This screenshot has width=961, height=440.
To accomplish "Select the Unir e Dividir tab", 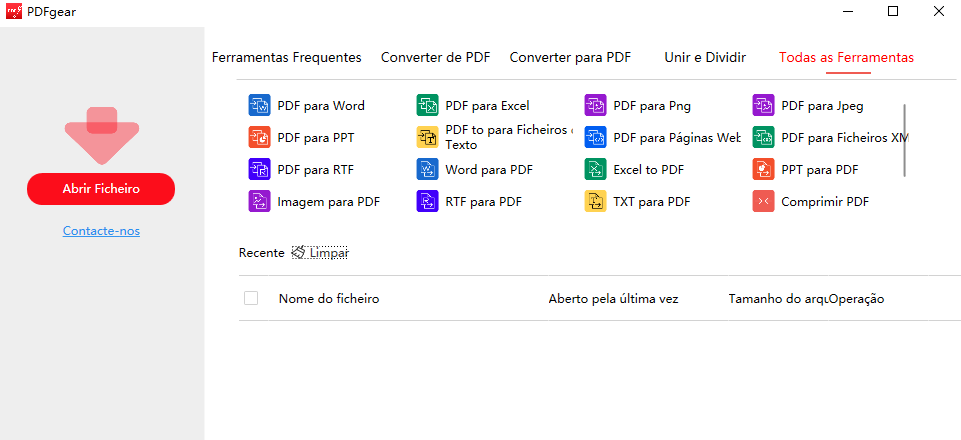I will [705, 58].
